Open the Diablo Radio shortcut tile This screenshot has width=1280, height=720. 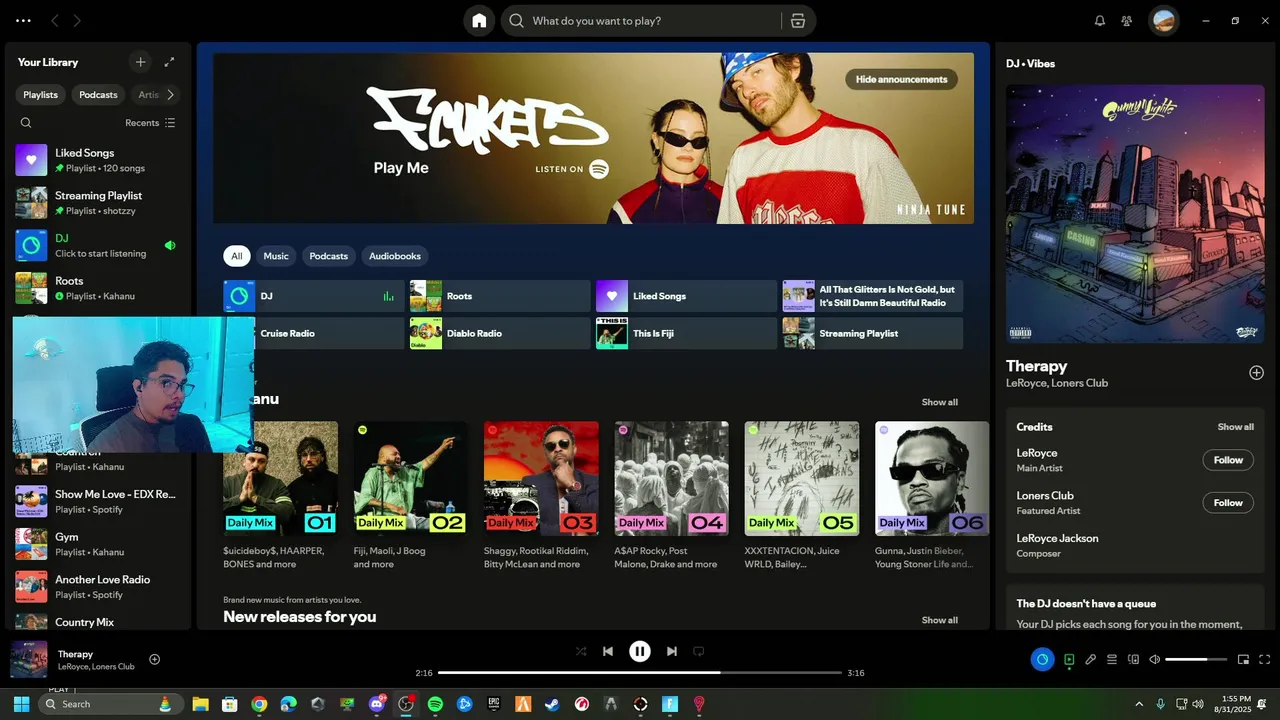[x=500, y=333]
